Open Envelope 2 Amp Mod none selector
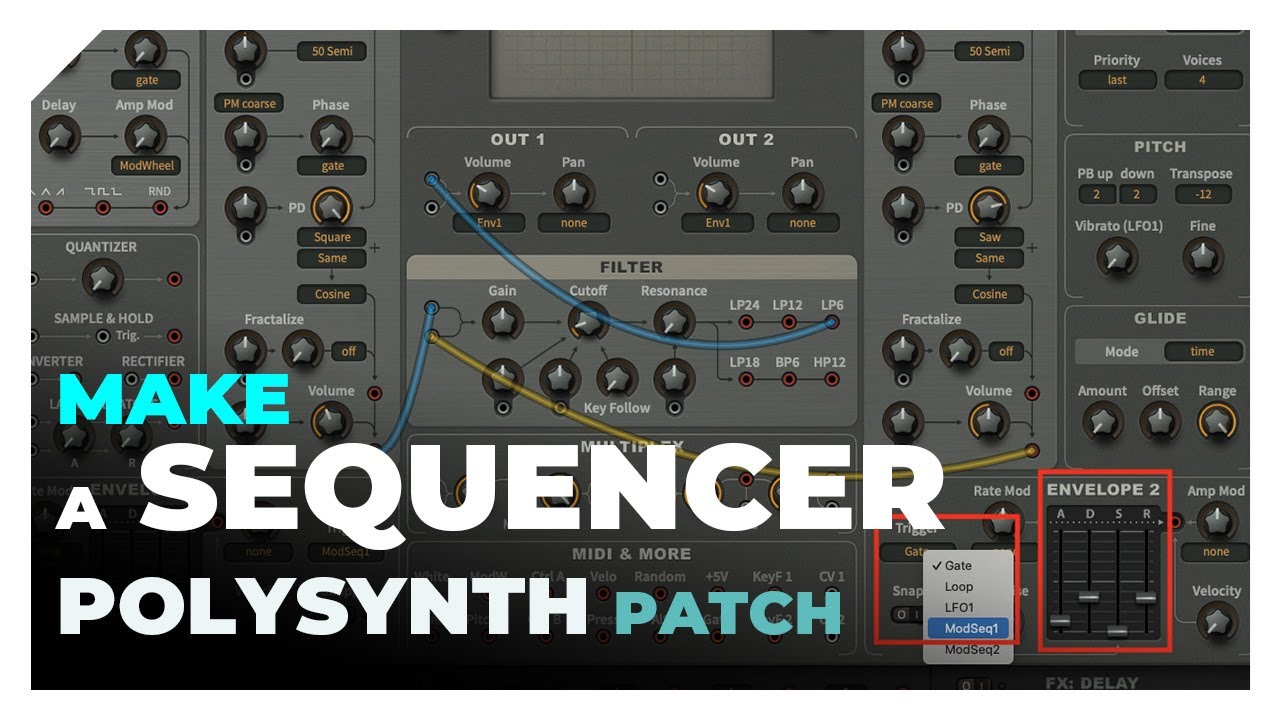Viewport: 1280px width, 720px height. point(1216,552)
